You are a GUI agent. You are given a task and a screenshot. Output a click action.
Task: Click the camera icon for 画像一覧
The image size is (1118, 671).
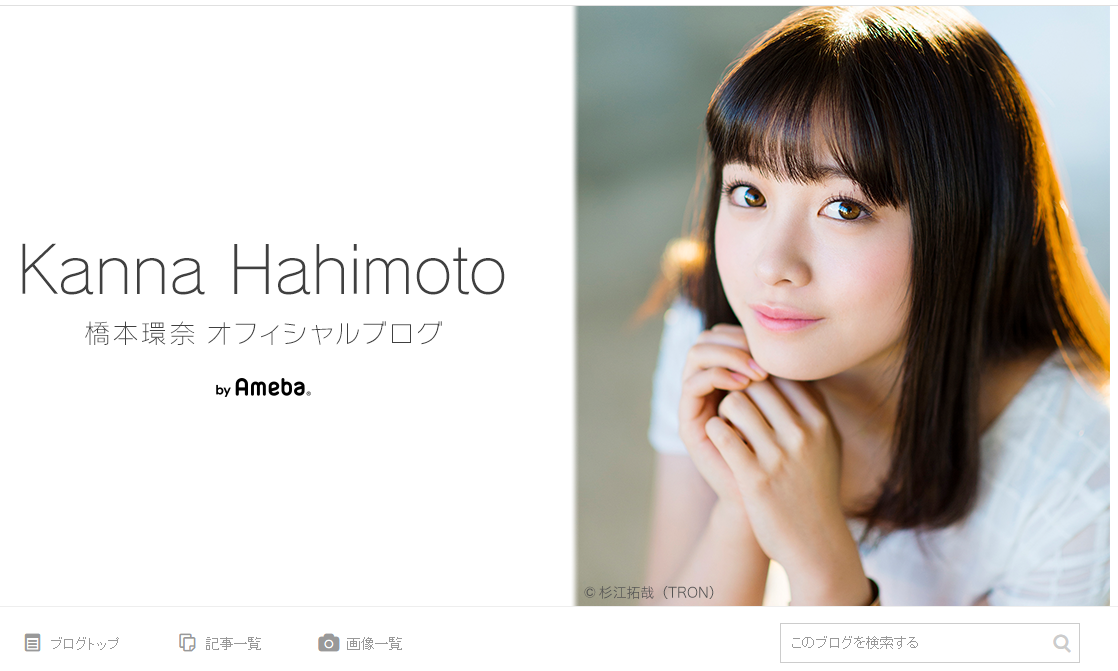click(x=328, y=642)
